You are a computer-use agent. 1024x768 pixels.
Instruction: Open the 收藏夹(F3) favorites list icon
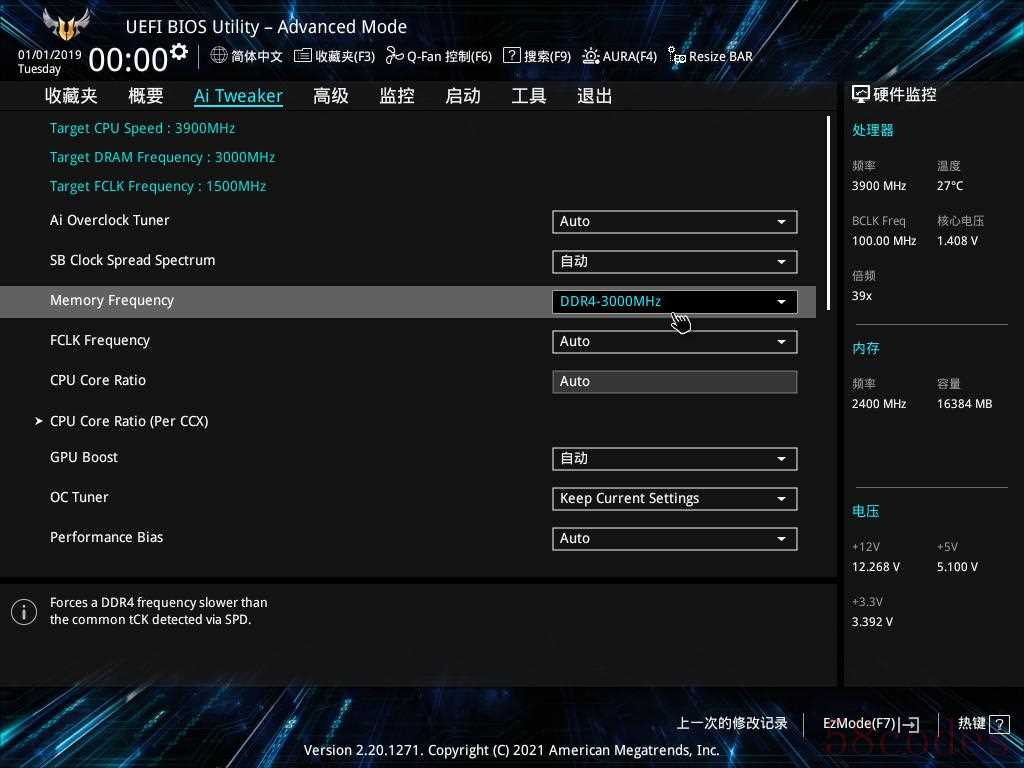pyautogui.click(x=302, y=56)
